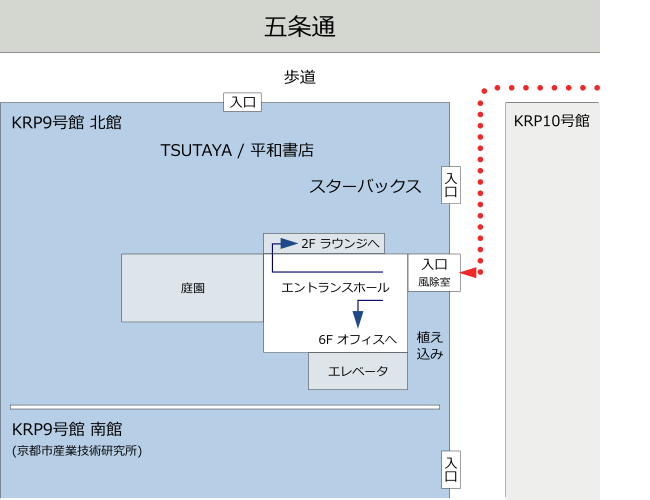Select the KRP9号館 南館 label
This screenshot has width=650, height=500.
66,429
